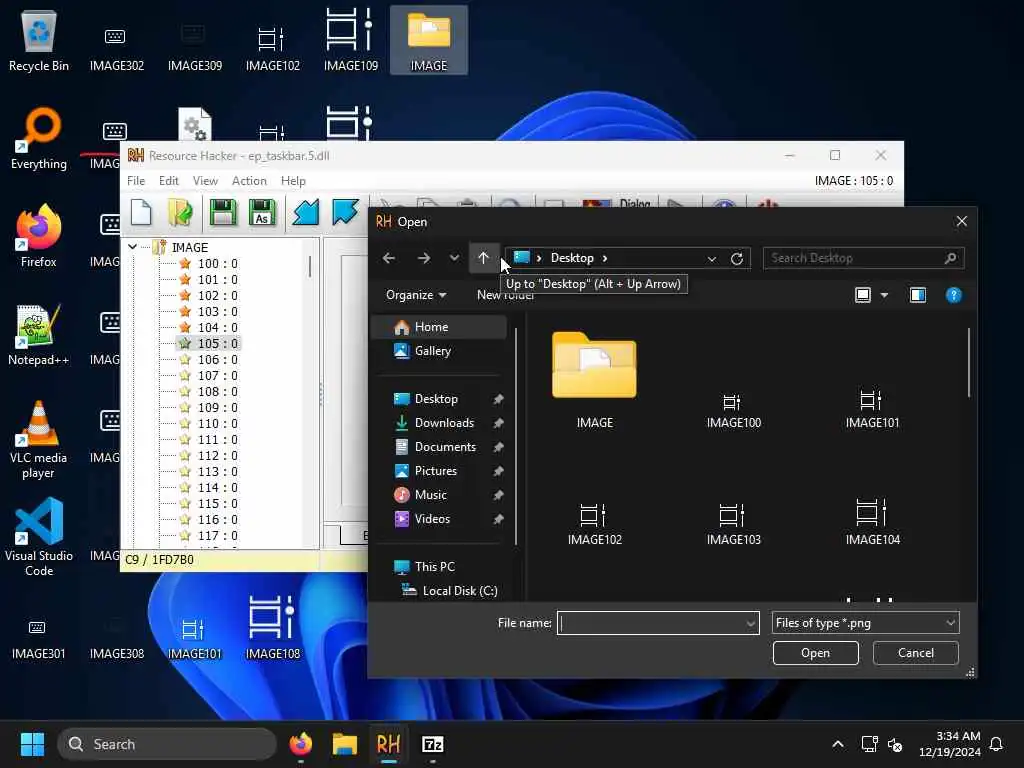Select the IMAGE100 file
This screenshot has height=768, width=1024.
coord(733,411)
